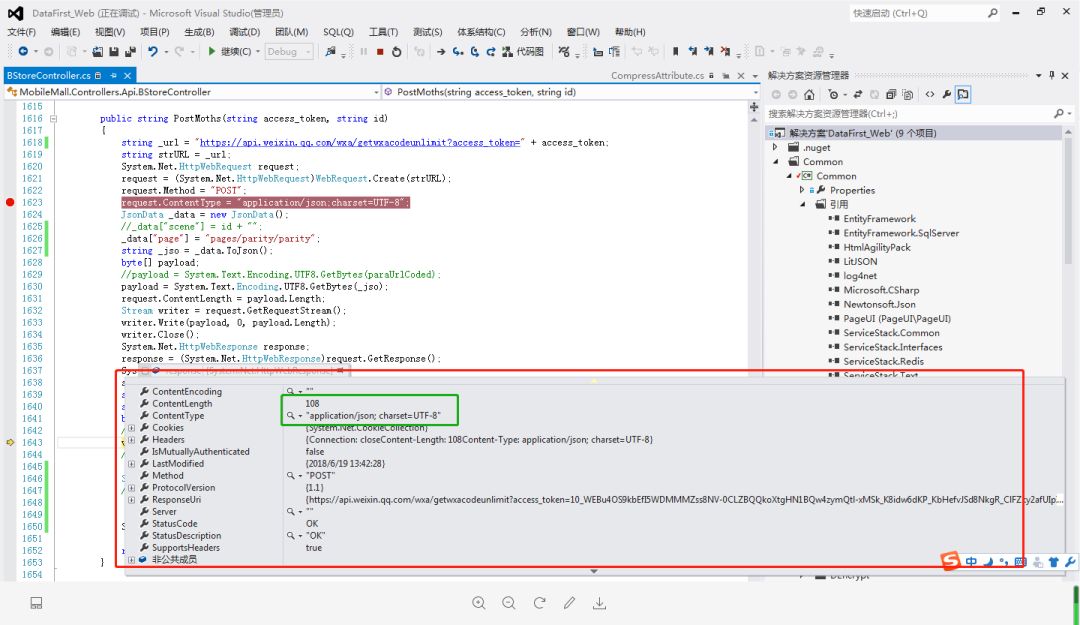The width and height of the screenshot is (1080, 625).
Task: Open the 工具(T) menu
Action: (x=383, y=32)
